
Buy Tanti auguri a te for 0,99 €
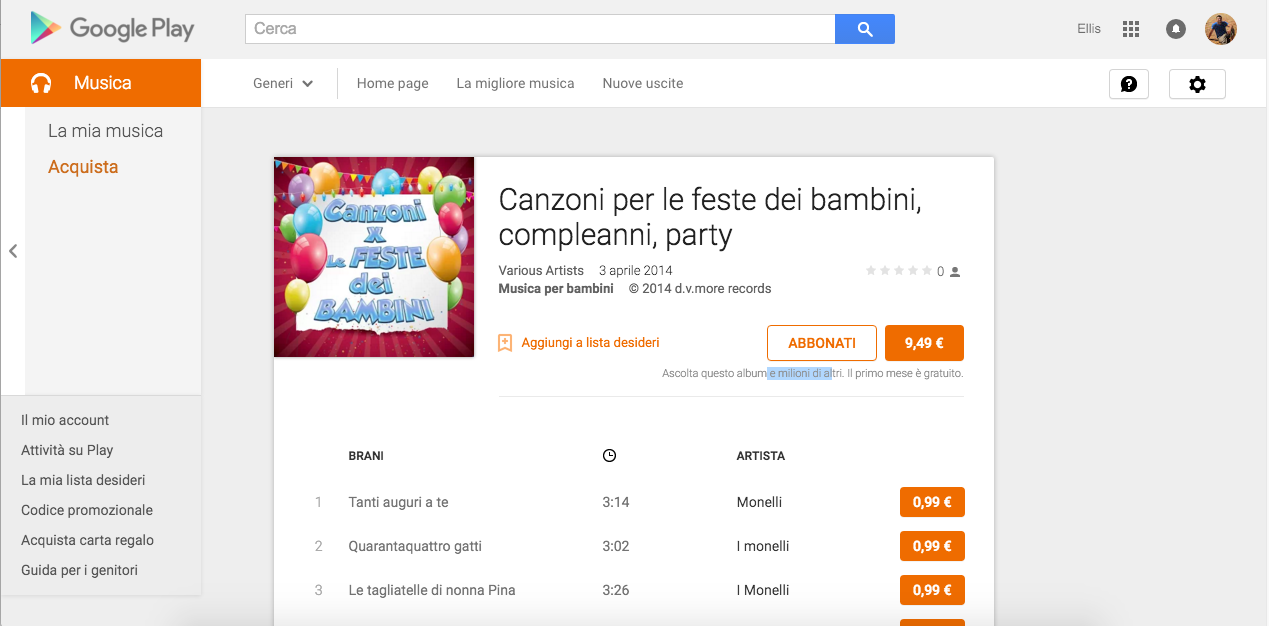coord(932,502)
